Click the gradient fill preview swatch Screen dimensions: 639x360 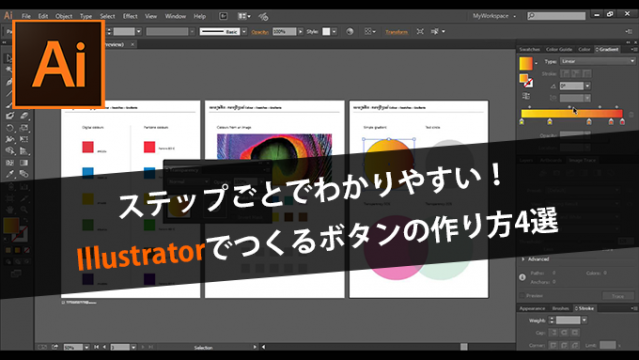[526, 63]
